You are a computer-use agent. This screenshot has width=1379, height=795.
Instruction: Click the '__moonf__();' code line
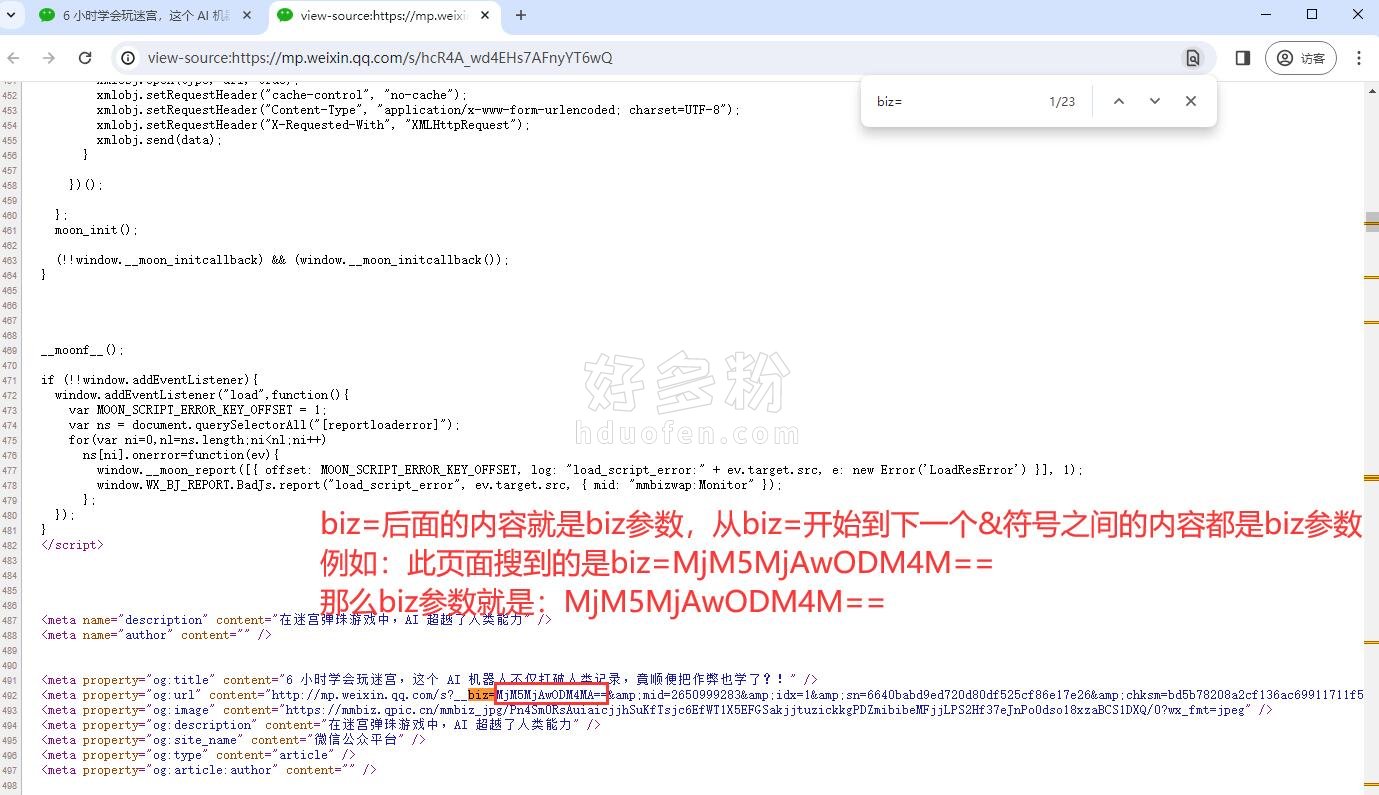(x=83, y=350)
